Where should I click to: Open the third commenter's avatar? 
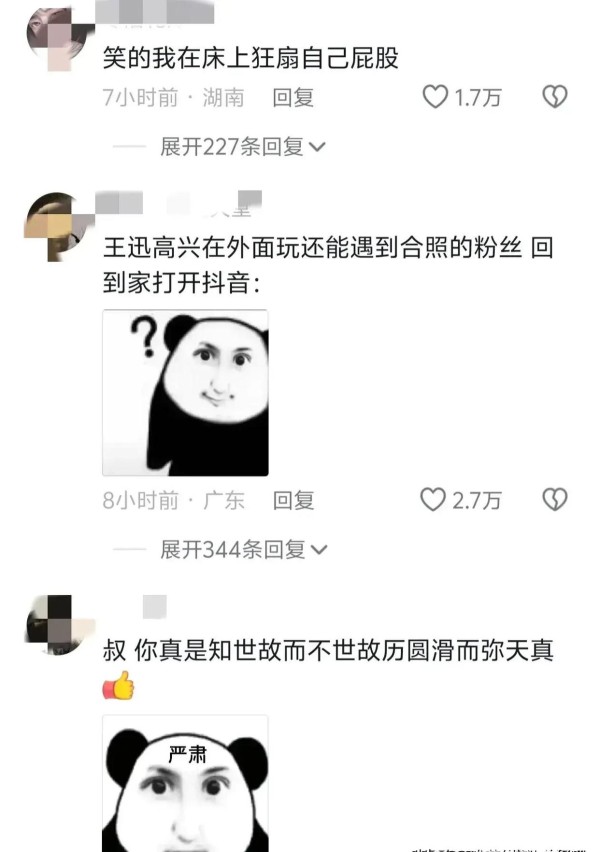[60, 625]
